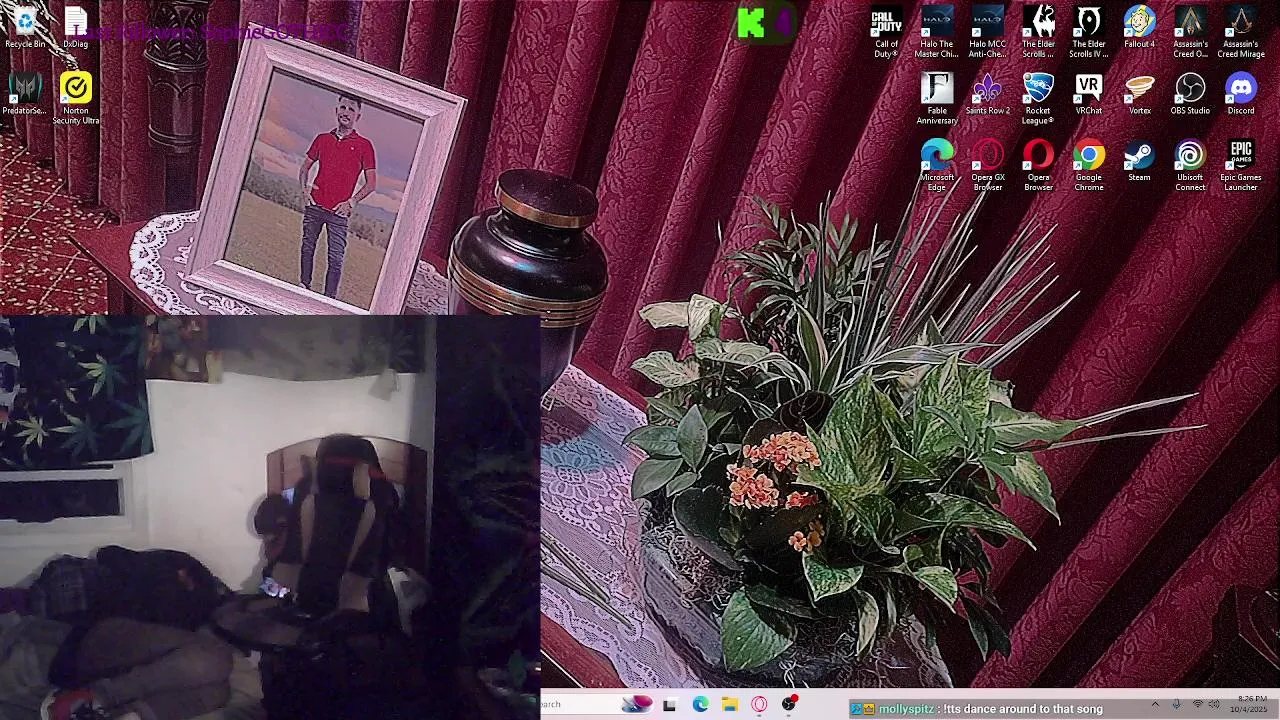Launch Google Chrome from desktop

(x=1089, y=165)
